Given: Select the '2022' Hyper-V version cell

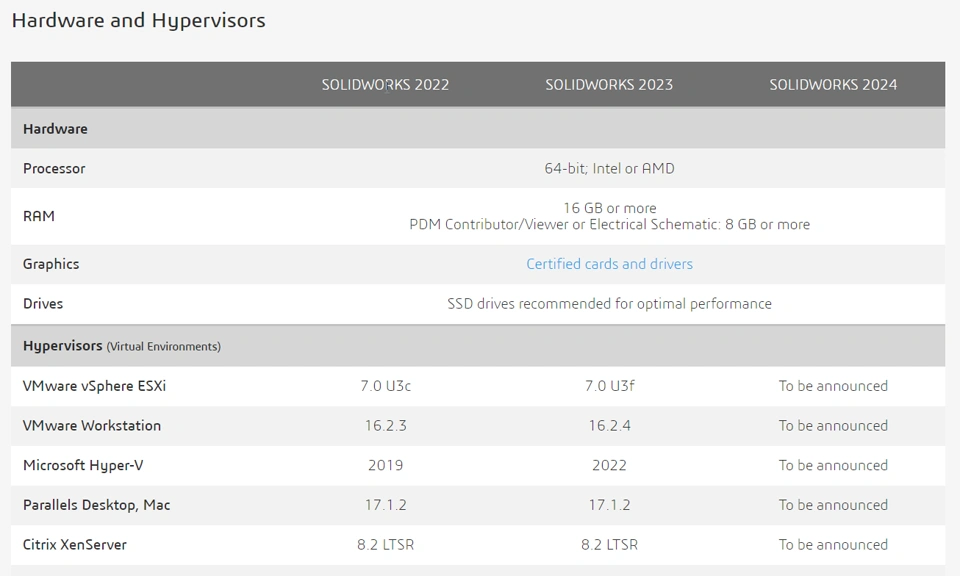Looking at the screenshot, I should [x=609, y=465].
